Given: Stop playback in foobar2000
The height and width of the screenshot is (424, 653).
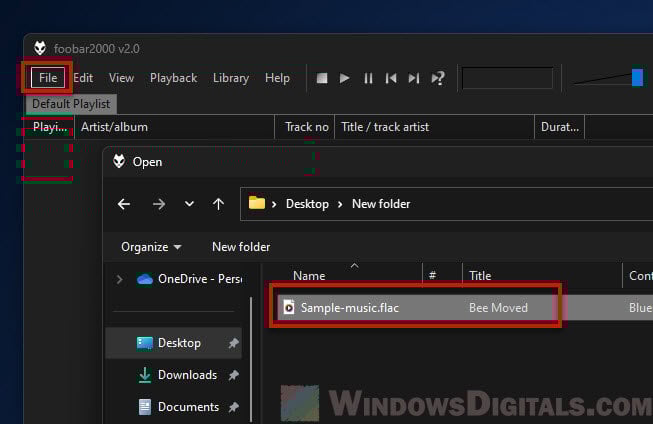Looking at the screenshot, I should pos(322,78).
